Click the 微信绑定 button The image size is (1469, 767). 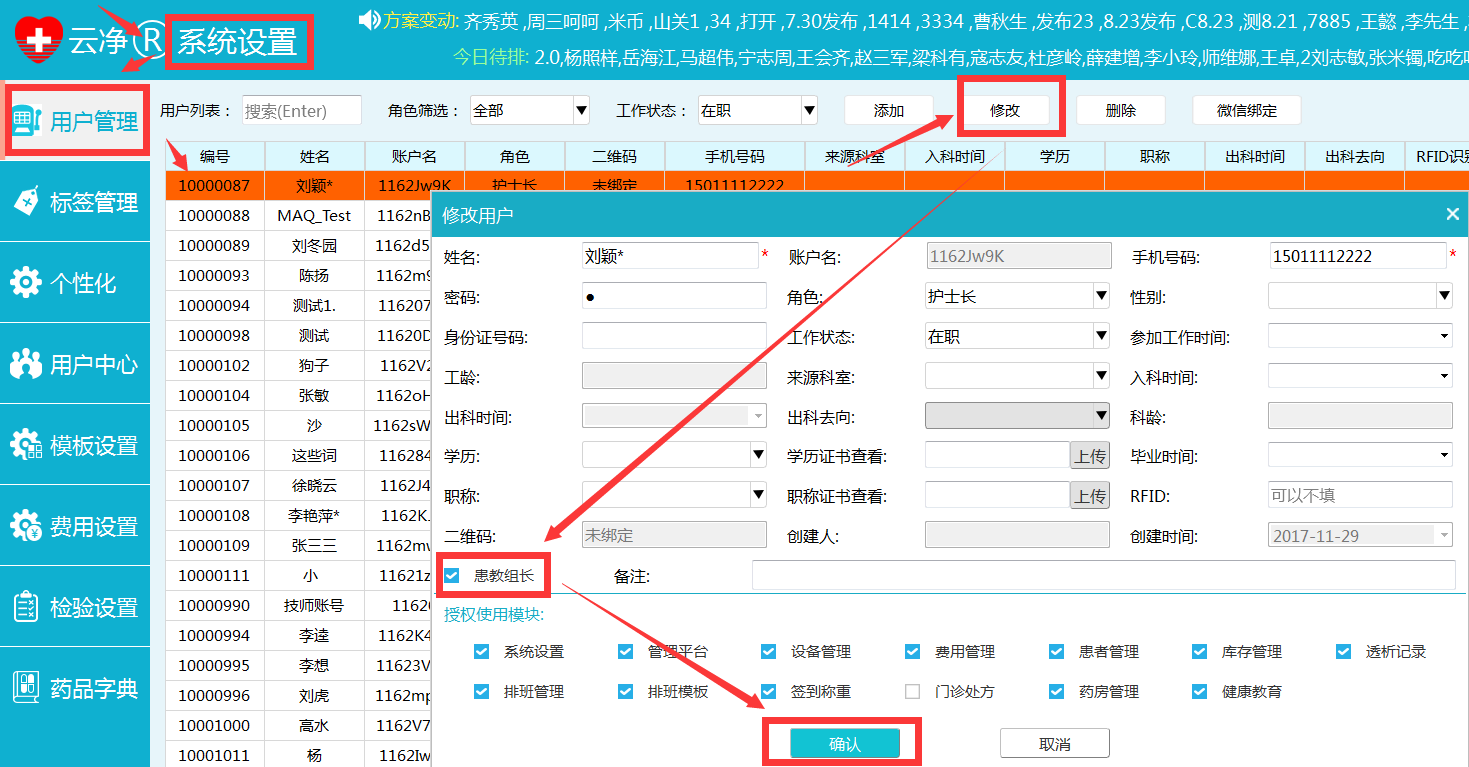point(1246,110)
